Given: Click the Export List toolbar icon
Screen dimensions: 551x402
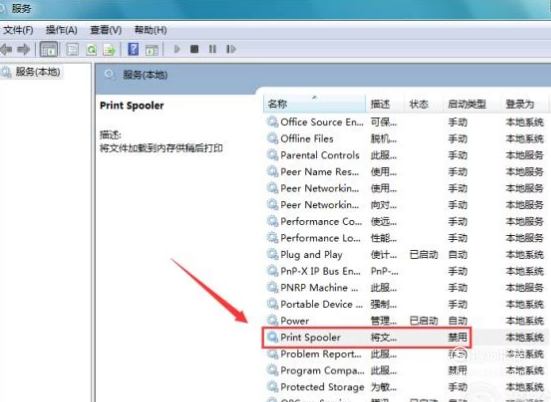Looking at the screenshot, I should pos(110,50).
